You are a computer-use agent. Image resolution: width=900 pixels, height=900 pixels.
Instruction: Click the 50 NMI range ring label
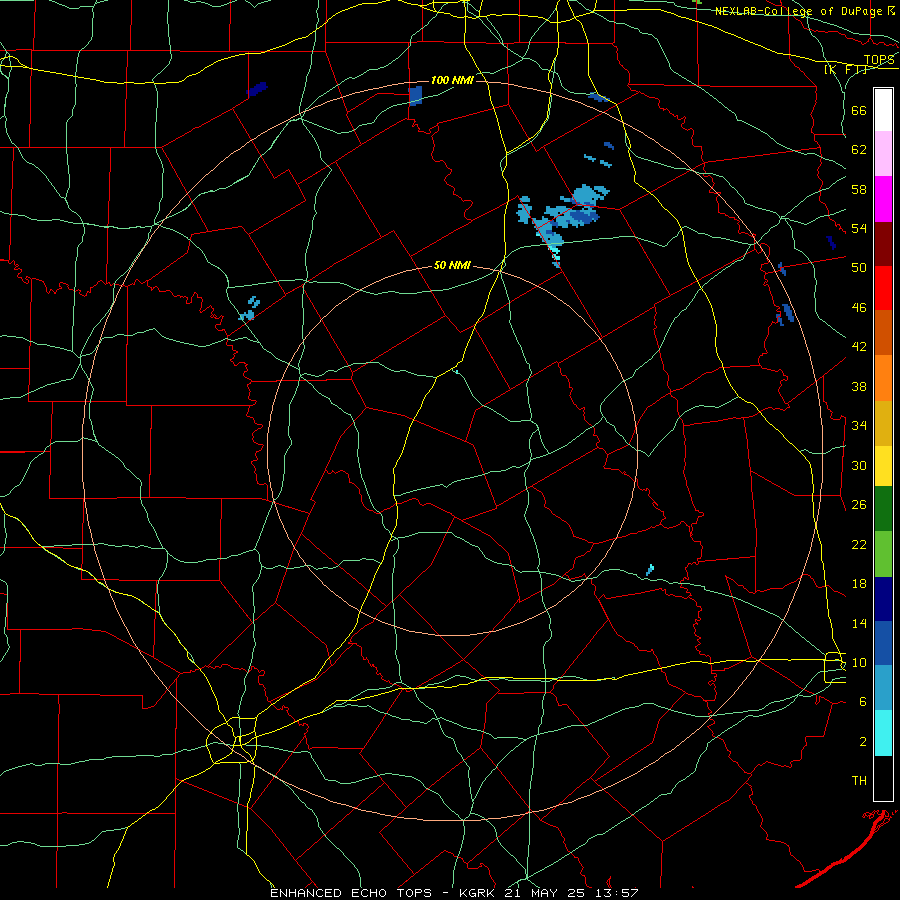pos(452,265)
